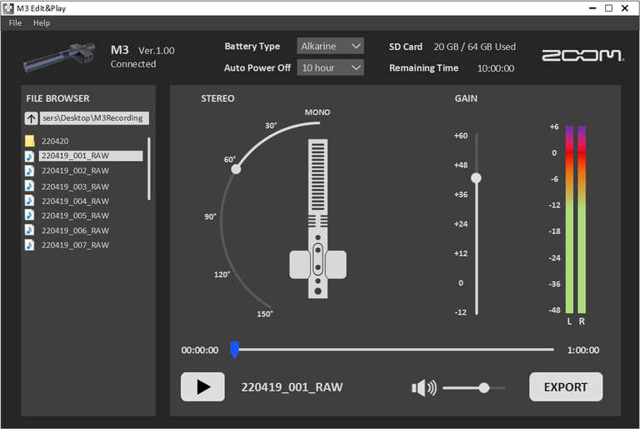Click the total duration label 1:00:00

coord(583,350)
